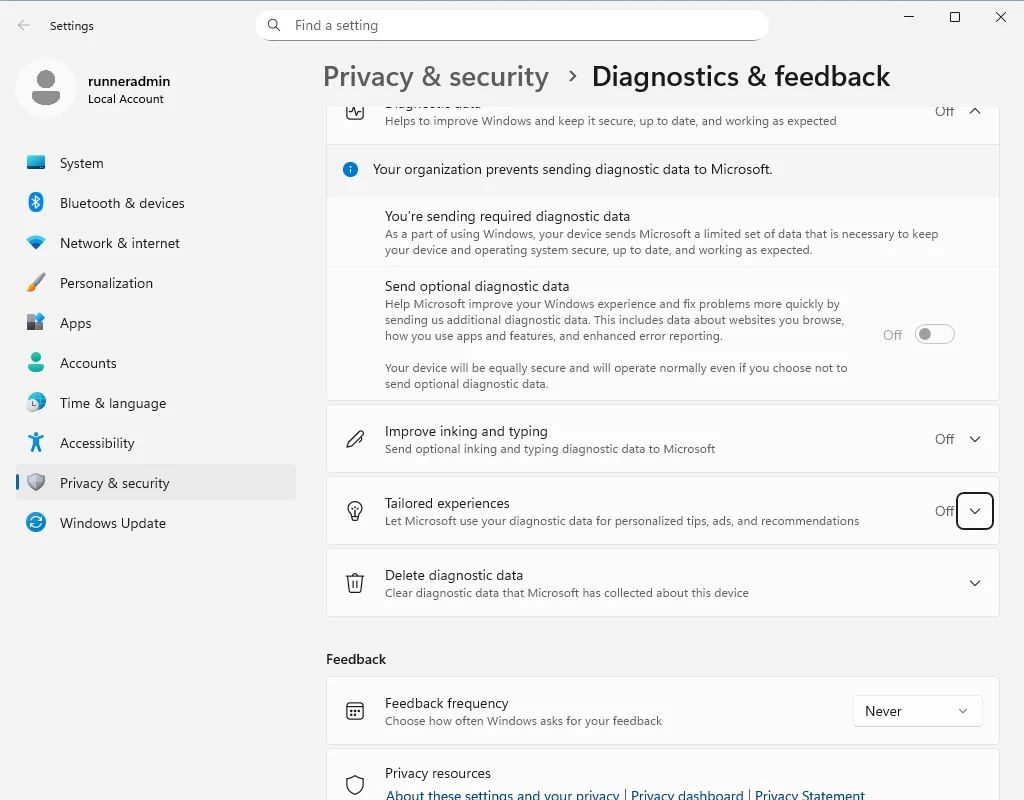Click the Accessibility figure icon
This screenshot has width=1024, height=800.
[36, 443]
